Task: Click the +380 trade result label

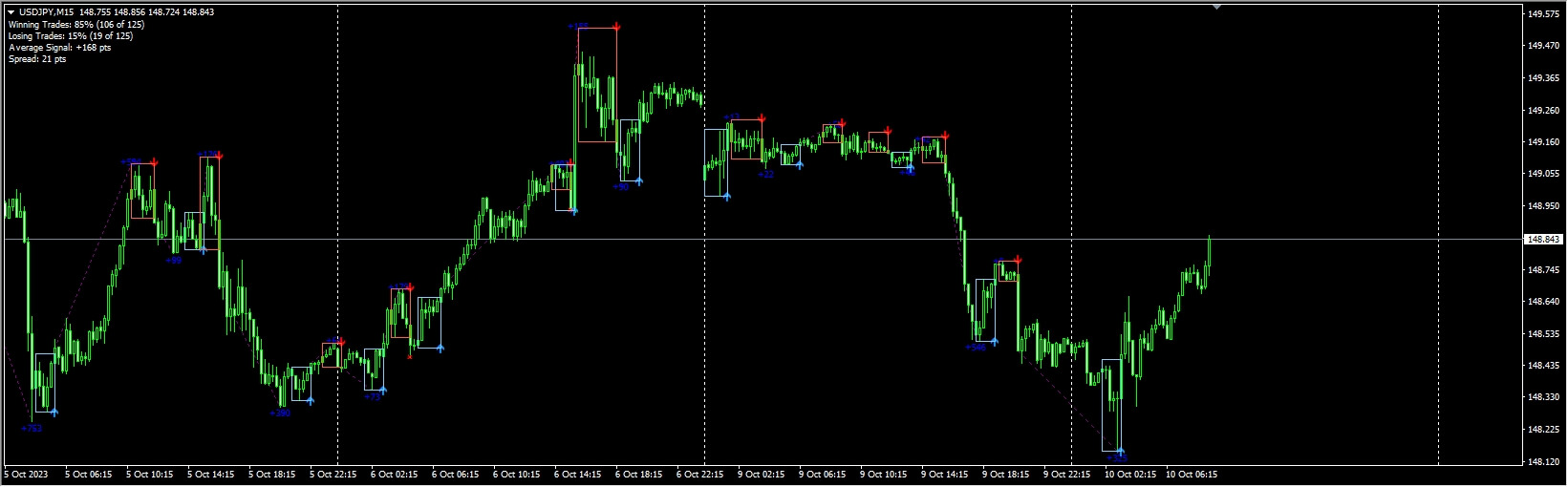Action: coord(280,413)
